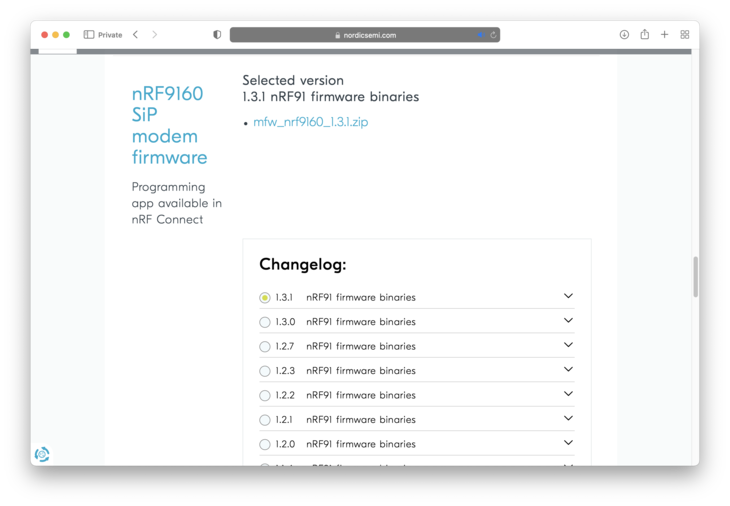Select the 1.2.3 version radio button
The height and width of the screenshot is (506, 730).
click(264, 371)
